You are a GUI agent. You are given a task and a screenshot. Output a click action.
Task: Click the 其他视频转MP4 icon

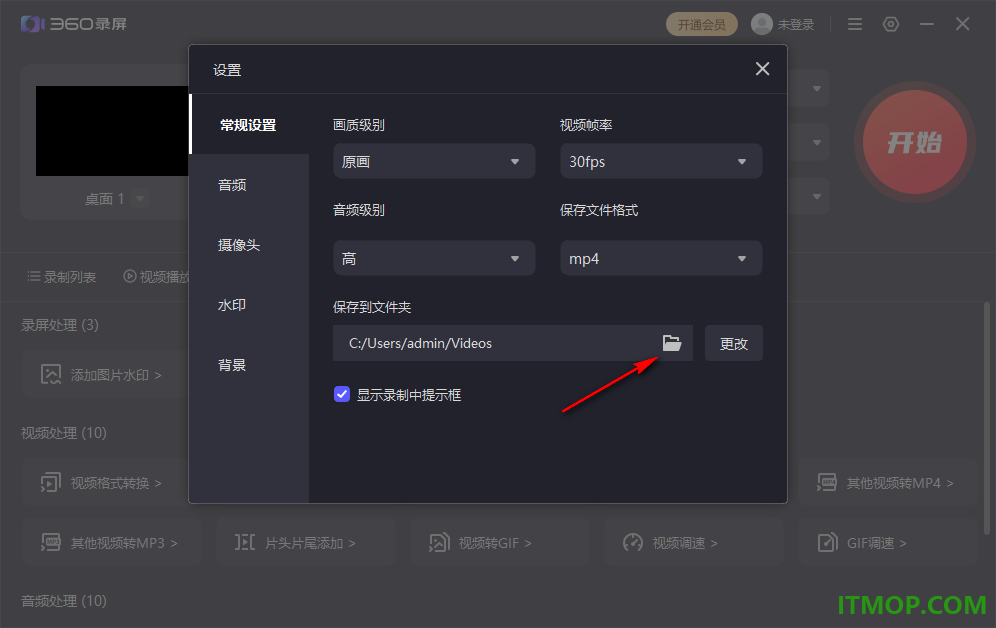coord(827,483)
